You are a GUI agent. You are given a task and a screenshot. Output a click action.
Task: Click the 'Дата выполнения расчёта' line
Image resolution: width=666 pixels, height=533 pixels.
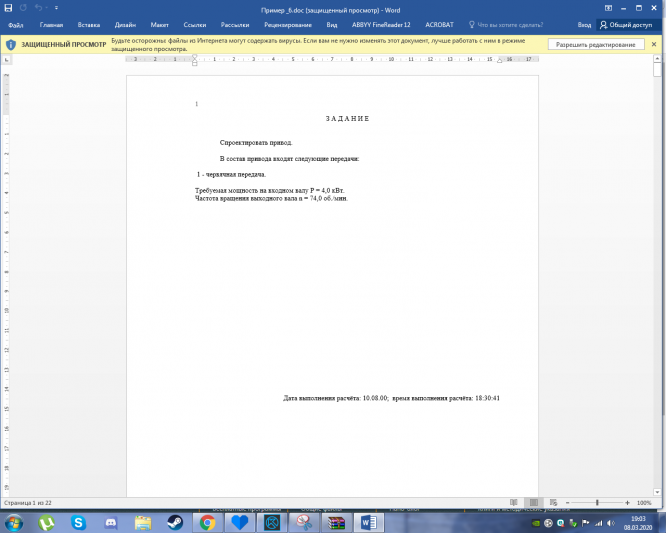391,398
